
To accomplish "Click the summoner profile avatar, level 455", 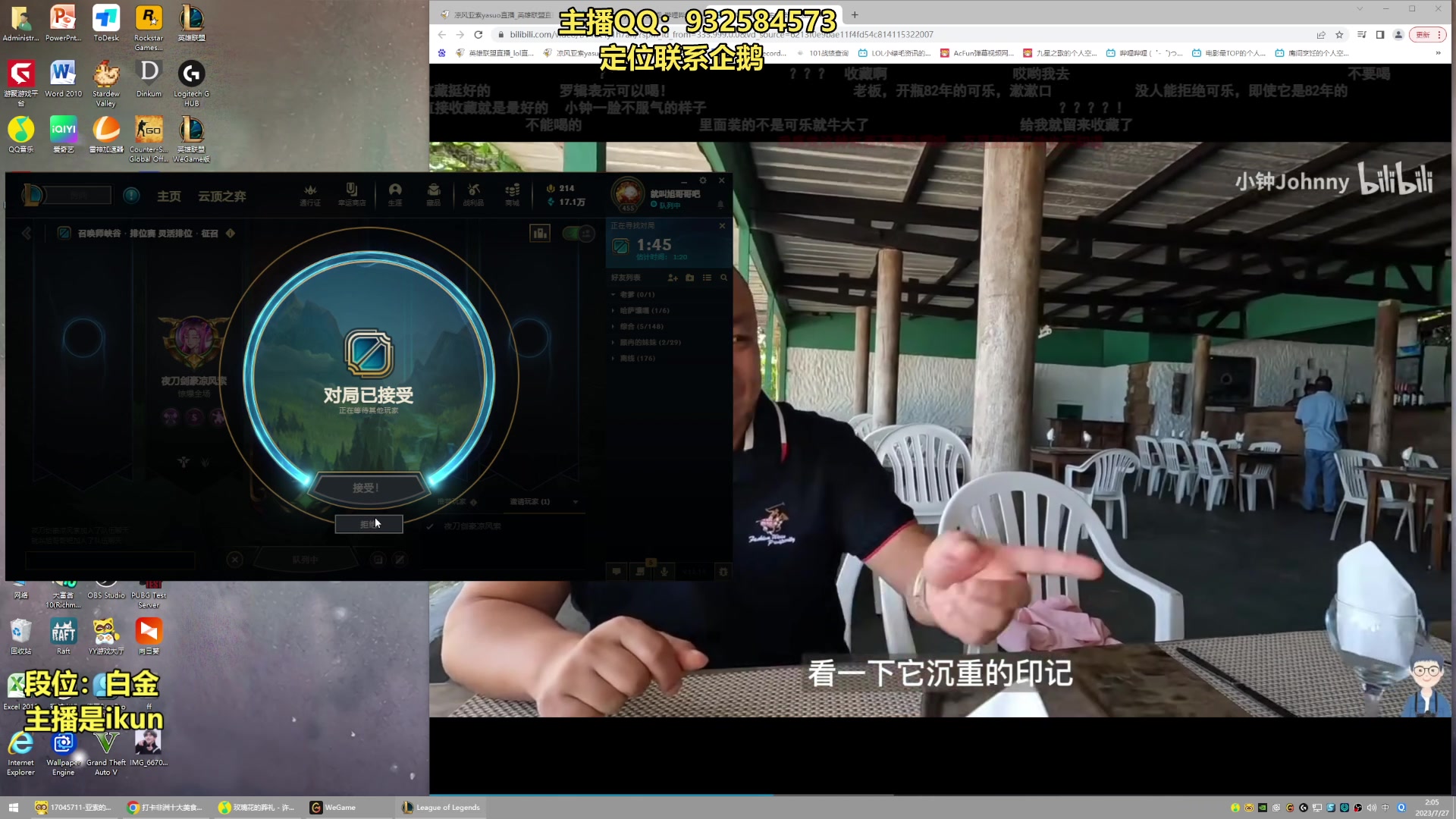I will click(628, 194).
